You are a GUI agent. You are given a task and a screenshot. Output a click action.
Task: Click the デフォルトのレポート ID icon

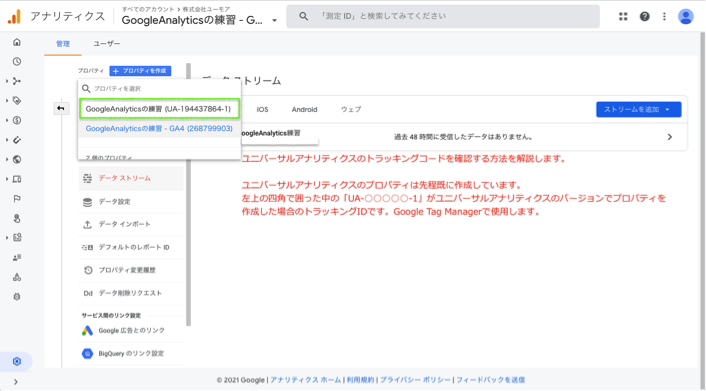point(87,247)
